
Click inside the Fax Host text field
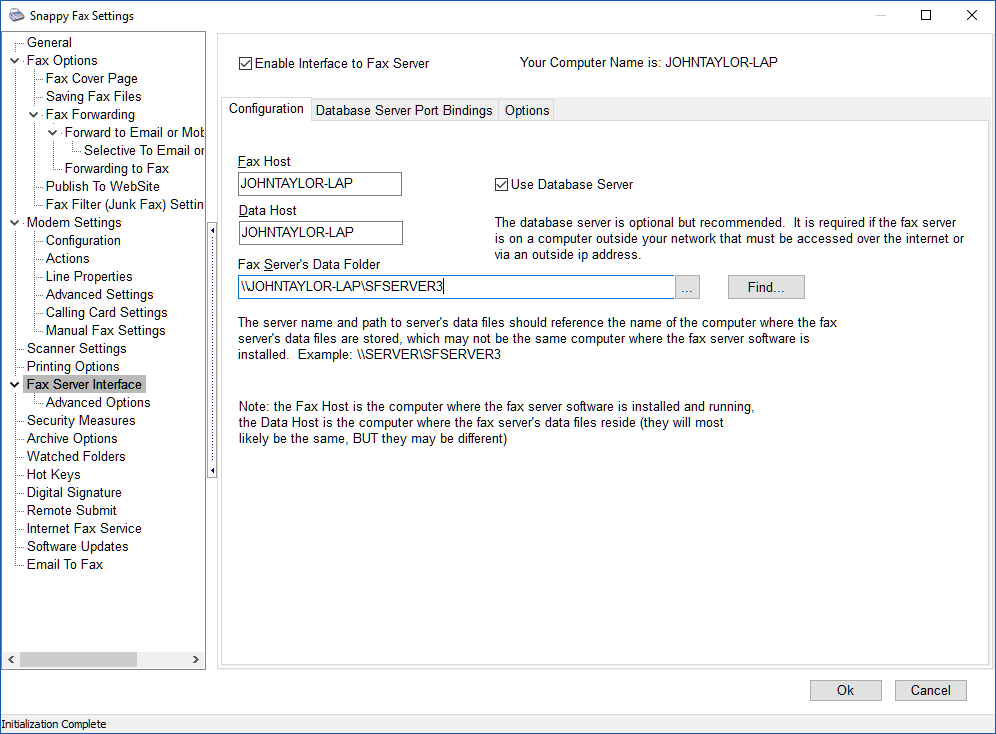click(x=320, y=184)
